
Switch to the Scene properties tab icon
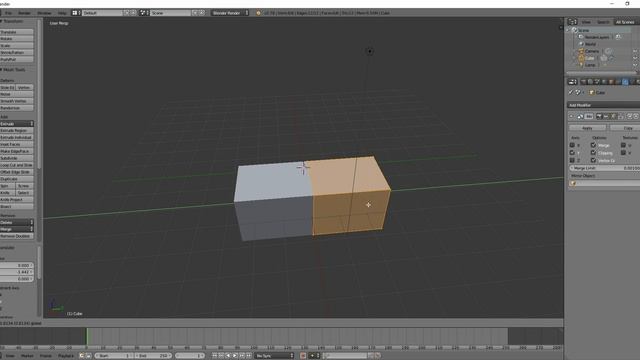point(597,82)
